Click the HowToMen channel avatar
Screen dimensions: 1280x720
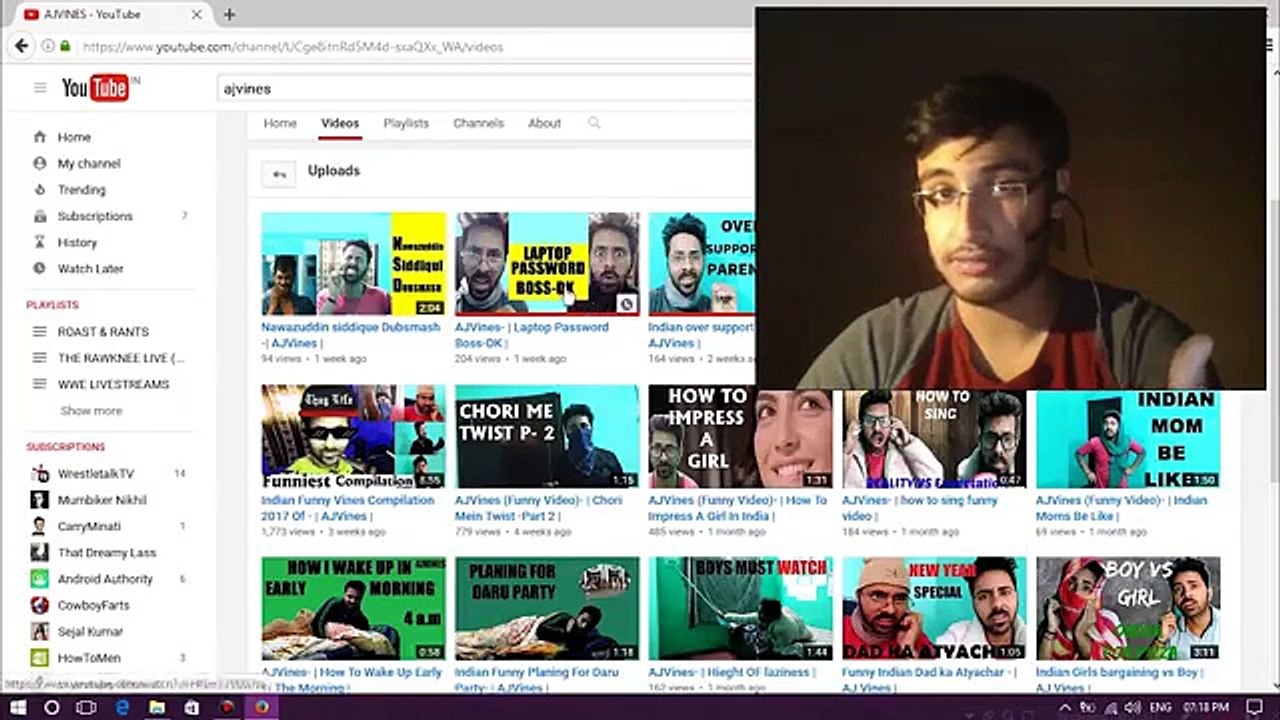point(40,658)
